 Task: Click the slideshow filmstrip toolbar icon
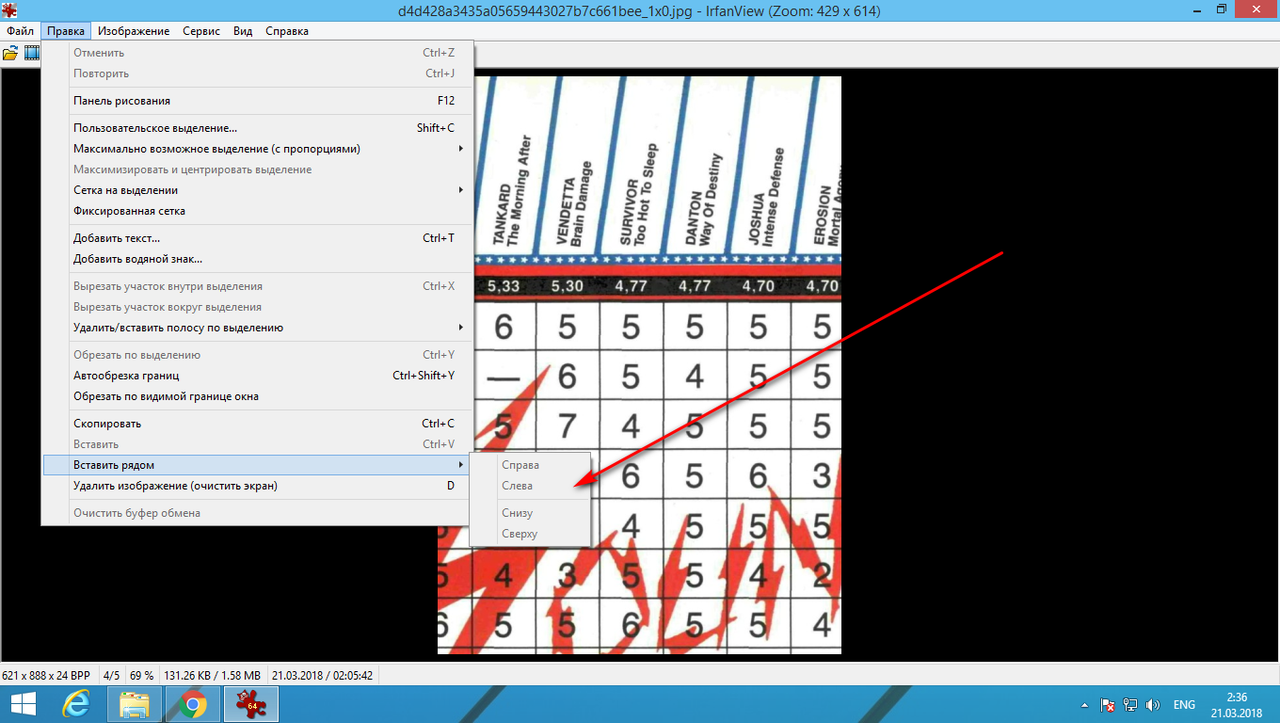tap(32, 53)
